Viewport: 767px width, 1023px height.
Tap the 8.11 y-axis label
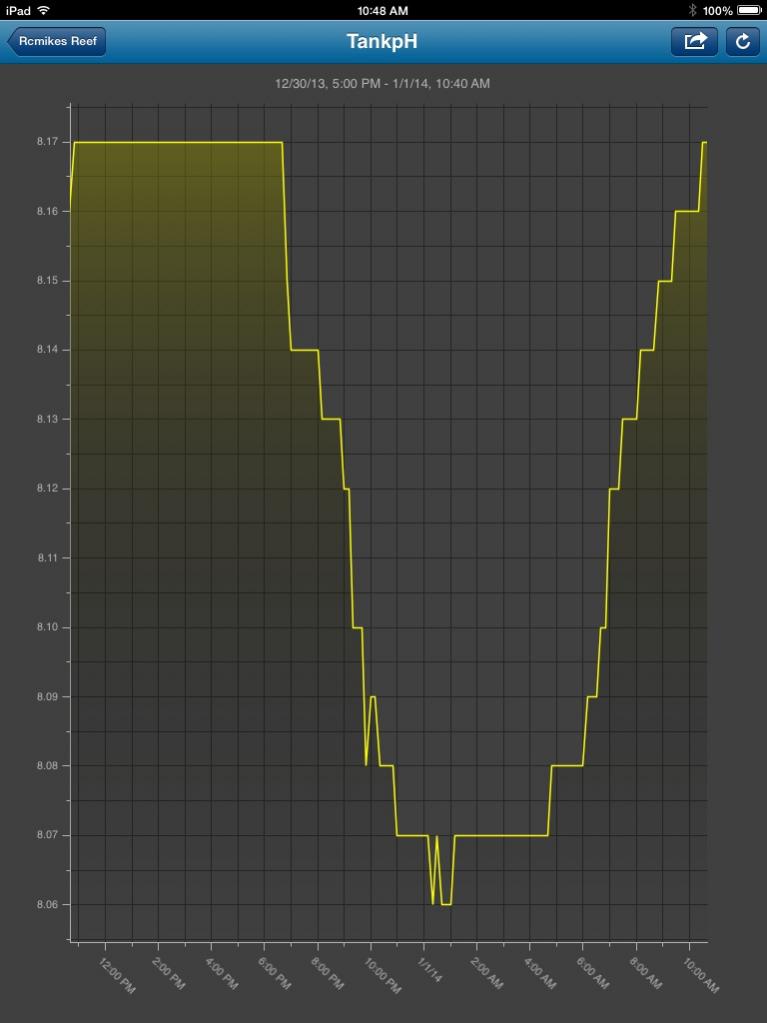coord(48,558)
